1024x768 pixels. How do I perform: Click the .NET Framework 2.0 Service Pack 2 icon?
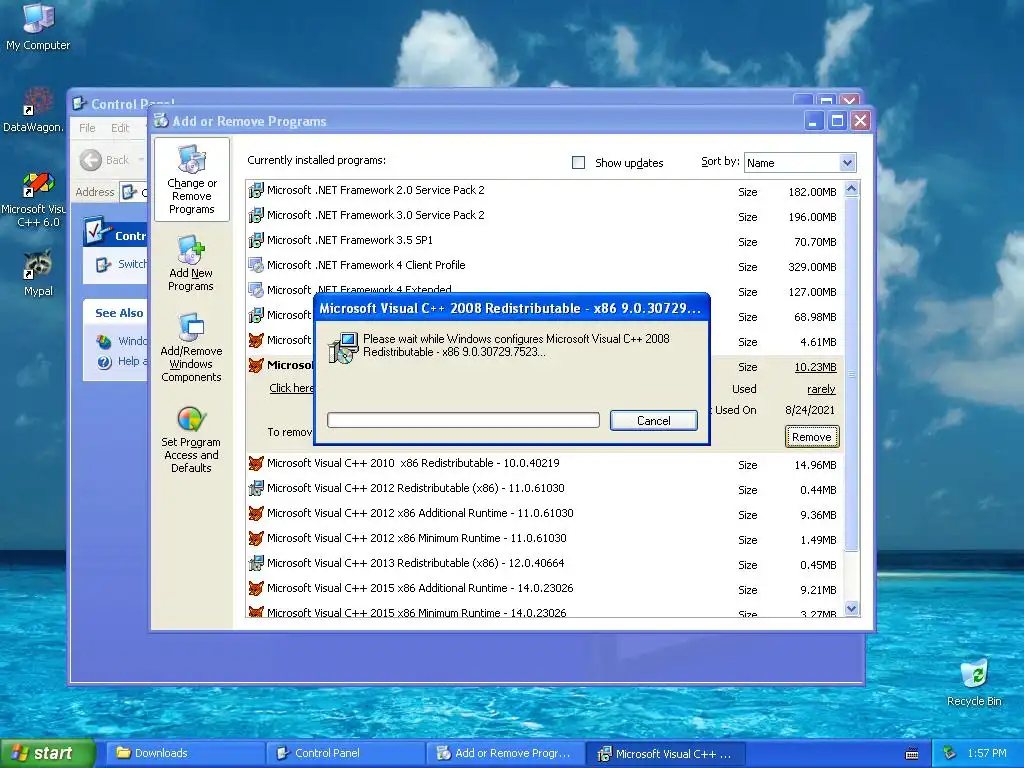pyautogui.click(x=256, y=191)
